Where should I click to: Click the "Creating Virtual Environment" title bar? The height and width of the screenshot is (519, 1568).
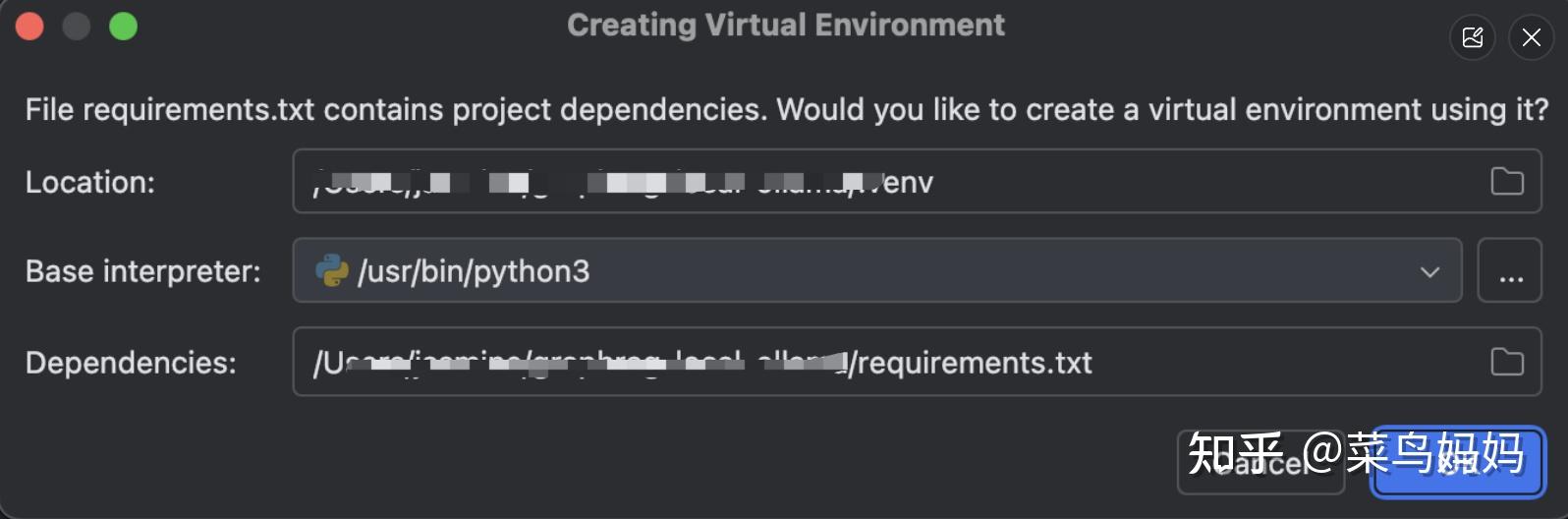785,25
